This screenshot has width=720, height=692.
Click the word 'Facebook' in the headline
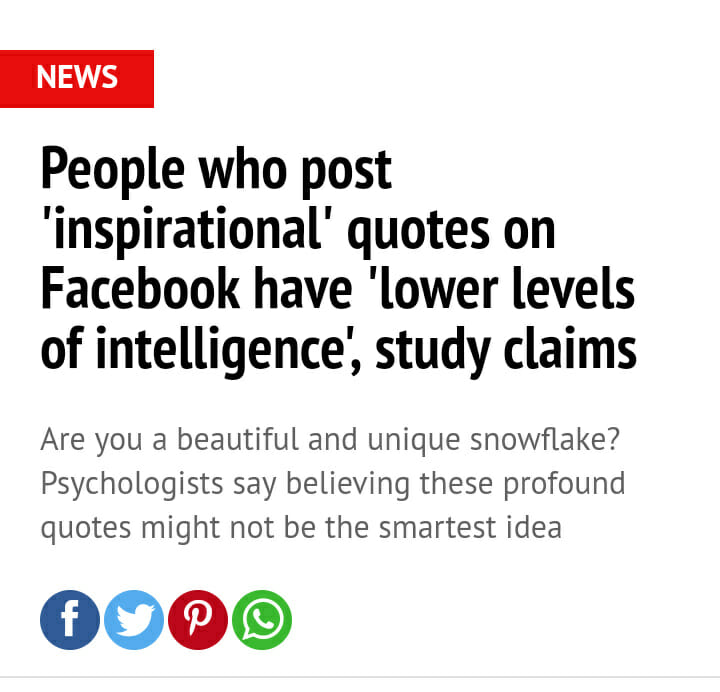coord(140,289)
